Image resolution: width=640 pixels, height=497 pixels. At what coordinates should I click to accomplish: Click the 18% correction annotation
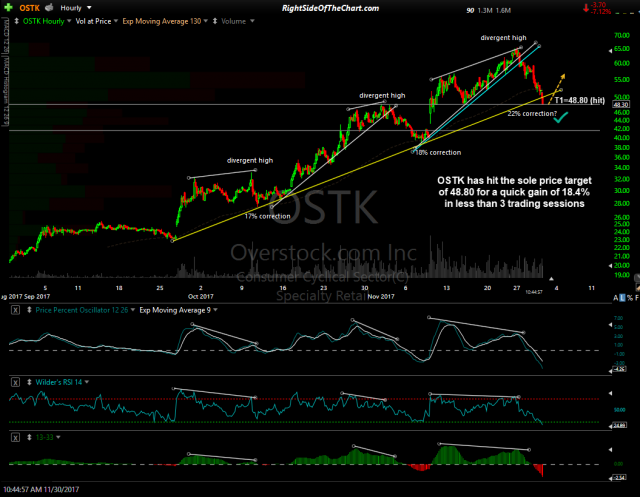coord(438,153)
